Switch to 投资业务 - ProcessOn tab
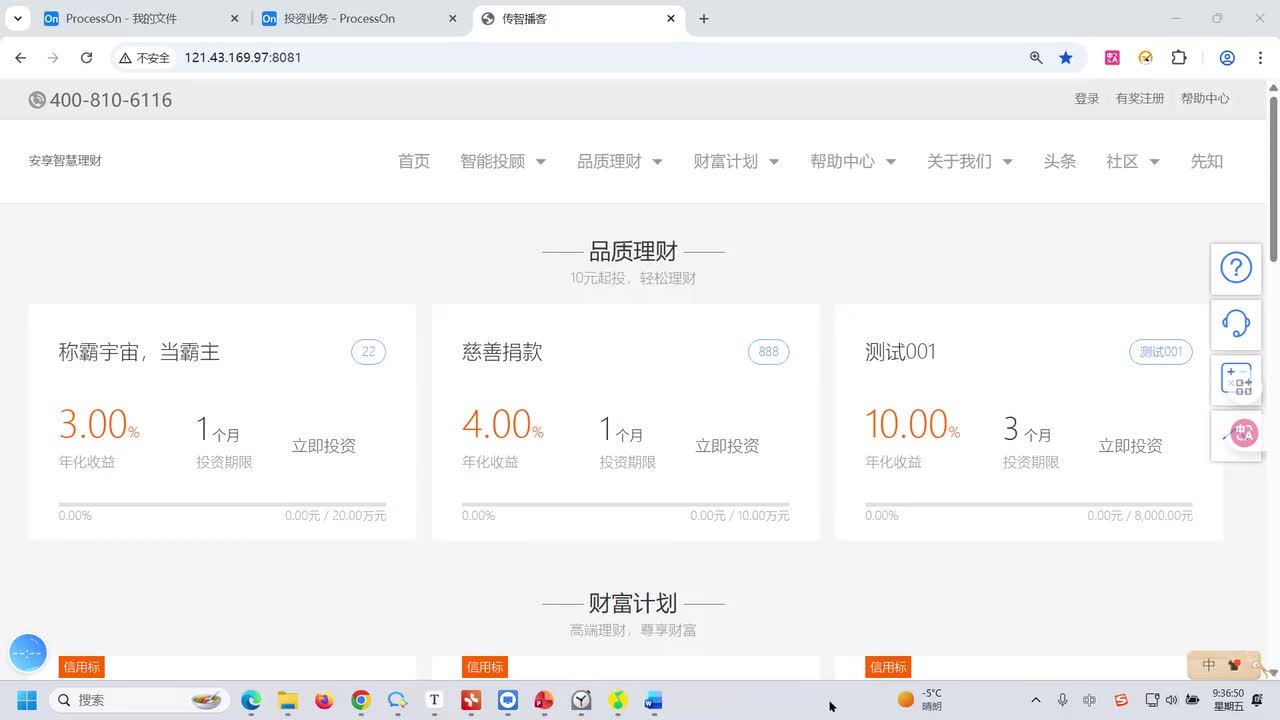This screenshot has height=720, width=1280. click(x=360, y=19)
